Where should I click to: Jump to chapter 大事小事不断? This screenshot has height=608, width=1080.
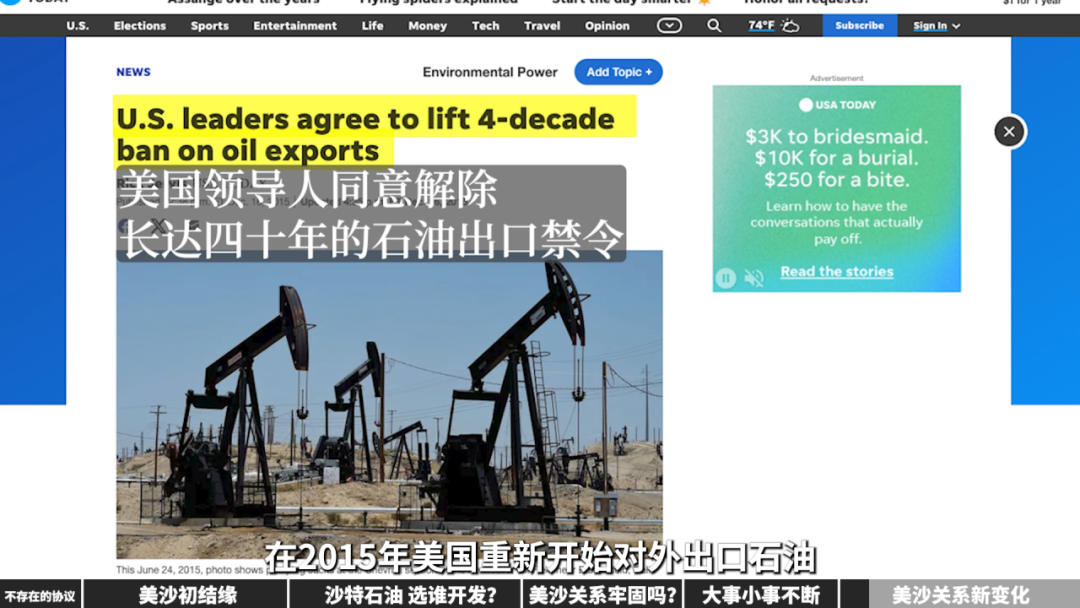(x=761, y=595)
